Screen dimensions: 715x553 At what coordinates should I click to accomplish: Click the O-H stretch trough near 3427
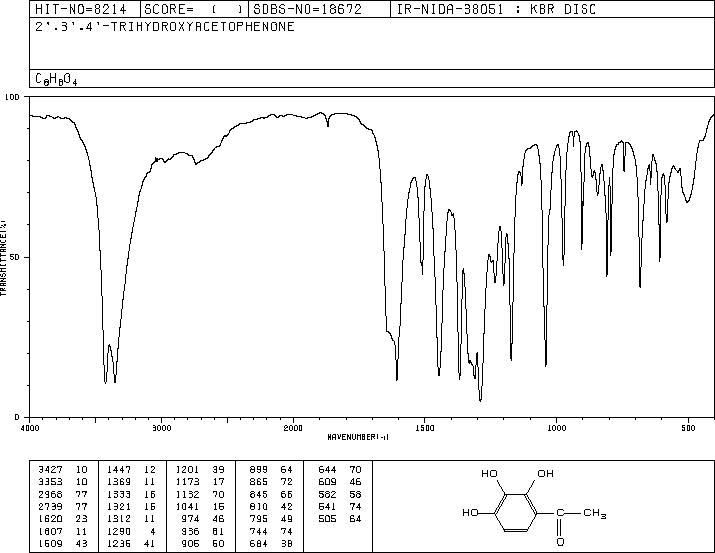[x=105, y=381]
